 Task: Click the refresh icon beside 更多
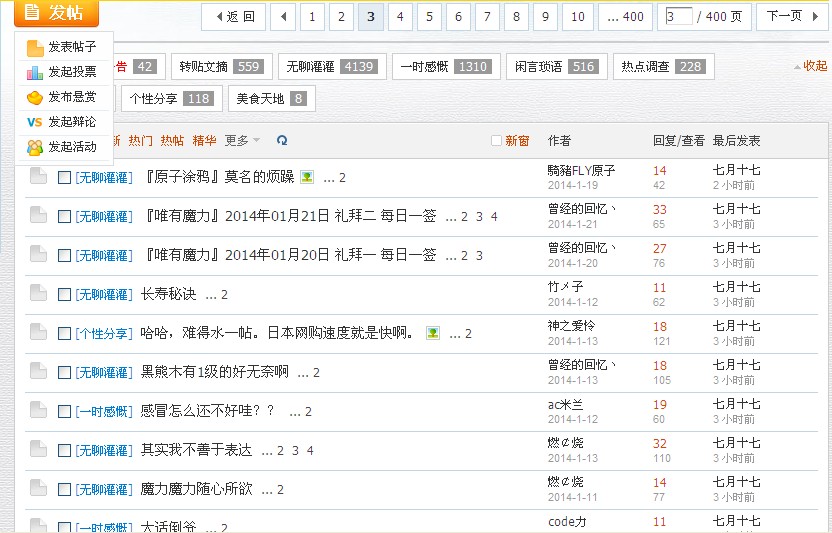pyautogui.click(x=282, y=141)
